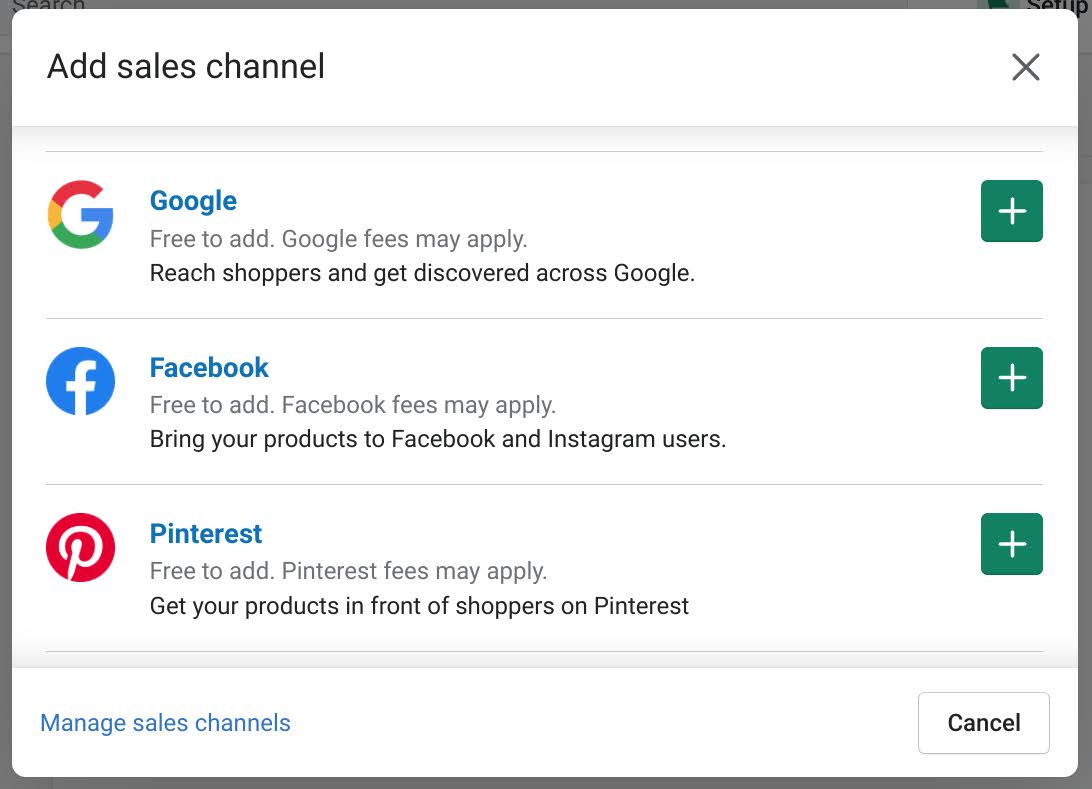Open the Facebook channel title link
This screenshot has height=789, width=1092.
(x=209, y=367)
